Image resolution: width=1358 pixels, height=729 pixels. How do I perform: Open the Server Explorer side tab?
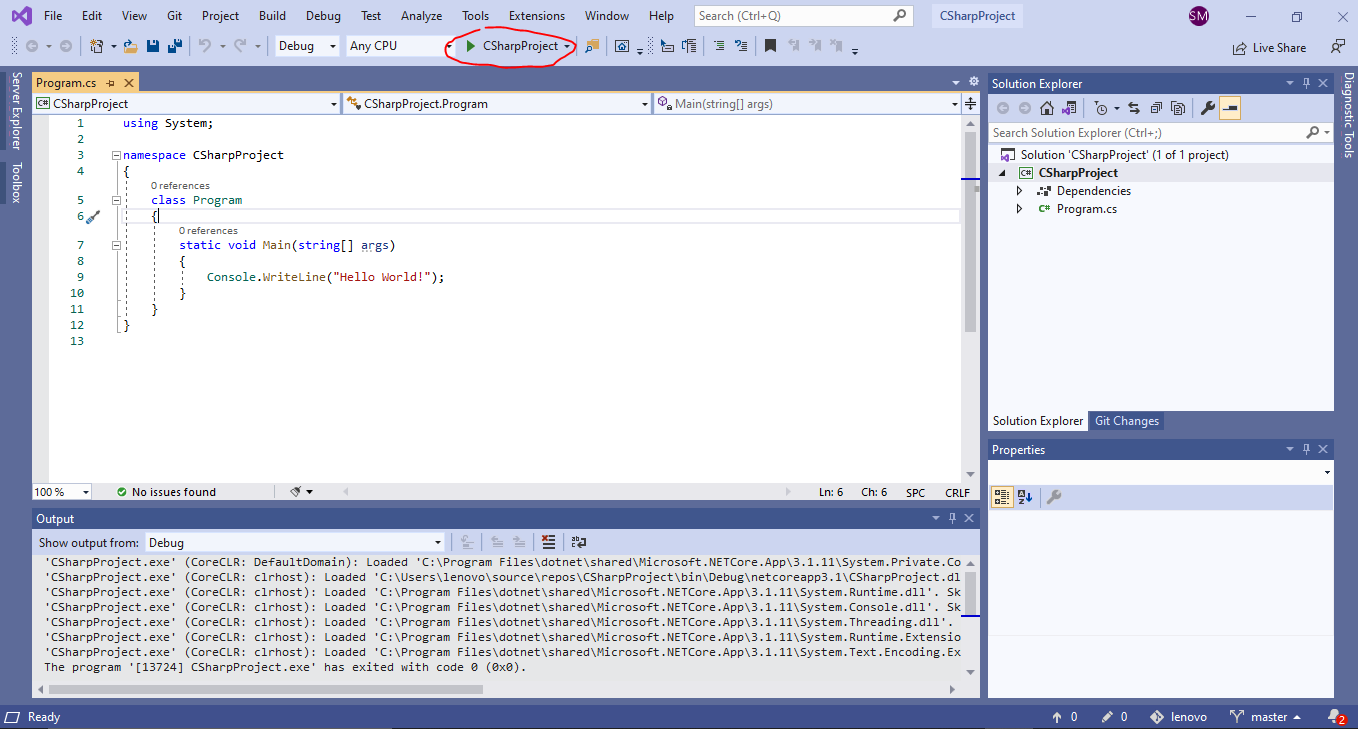click(x=16, y=111)
